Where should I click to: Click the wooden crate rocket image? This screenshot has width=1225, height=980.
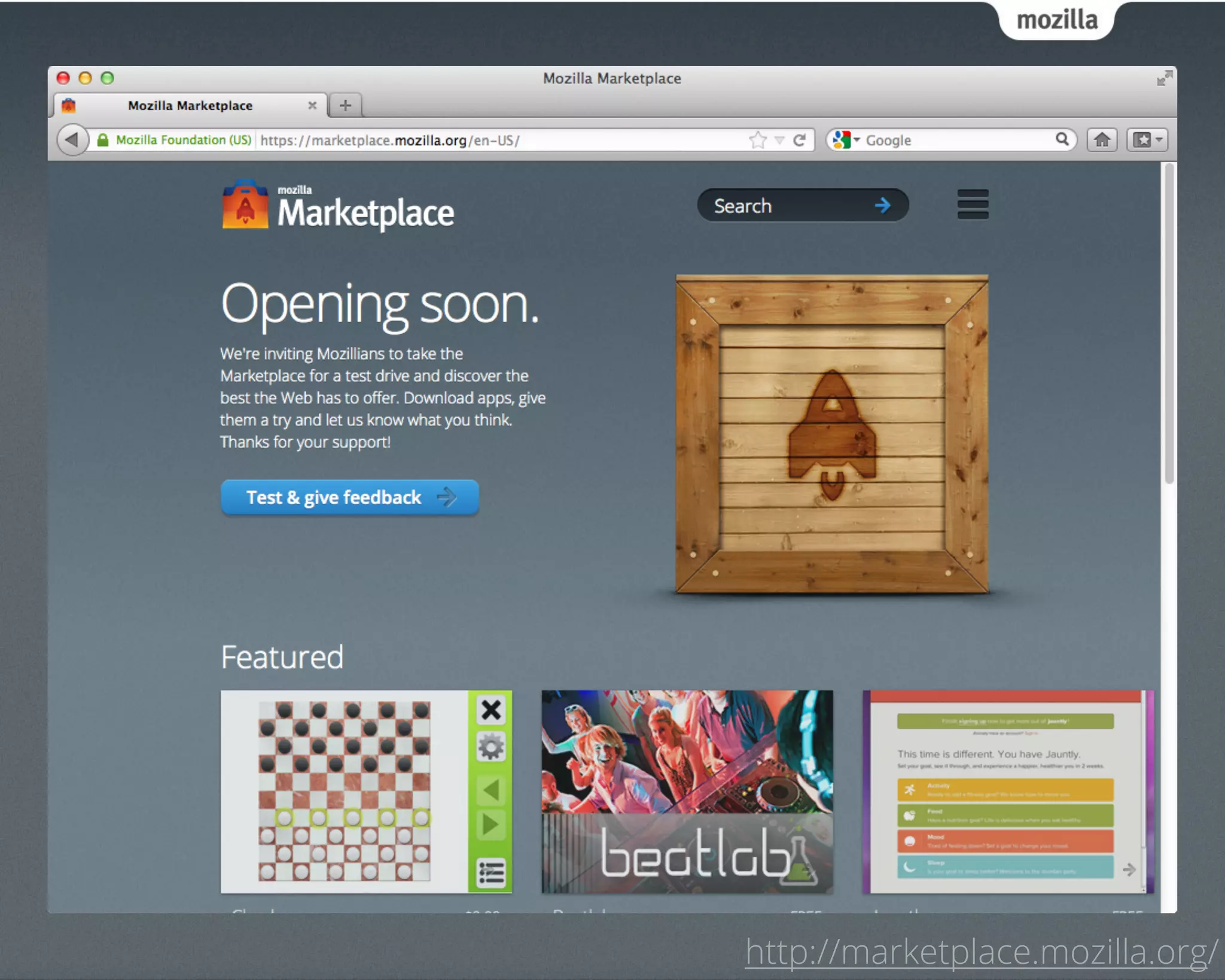coord(832,434)
